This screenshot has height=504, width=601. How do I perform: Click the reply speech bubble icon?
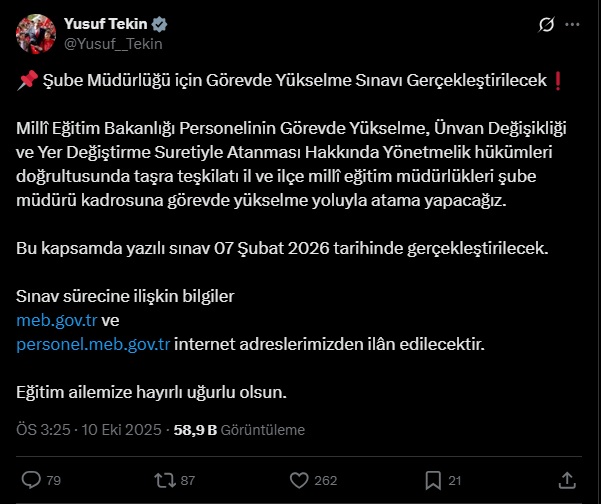pyautogui.click(x=31, y=480)
